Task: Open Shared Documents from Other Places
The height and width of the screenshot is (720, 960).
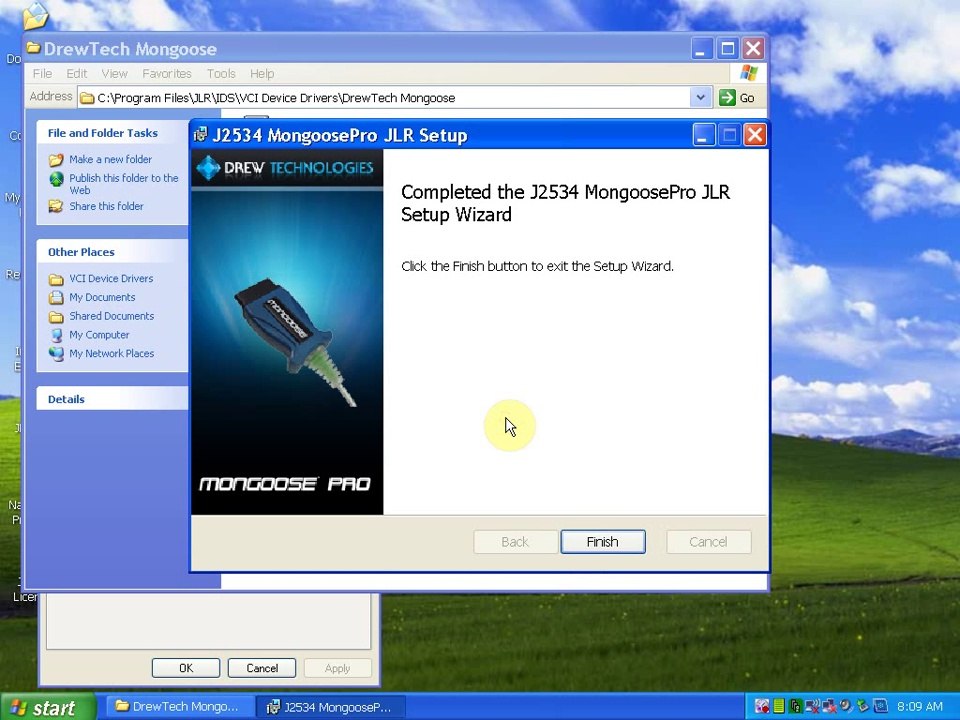Action: click(x=111, y=316)
